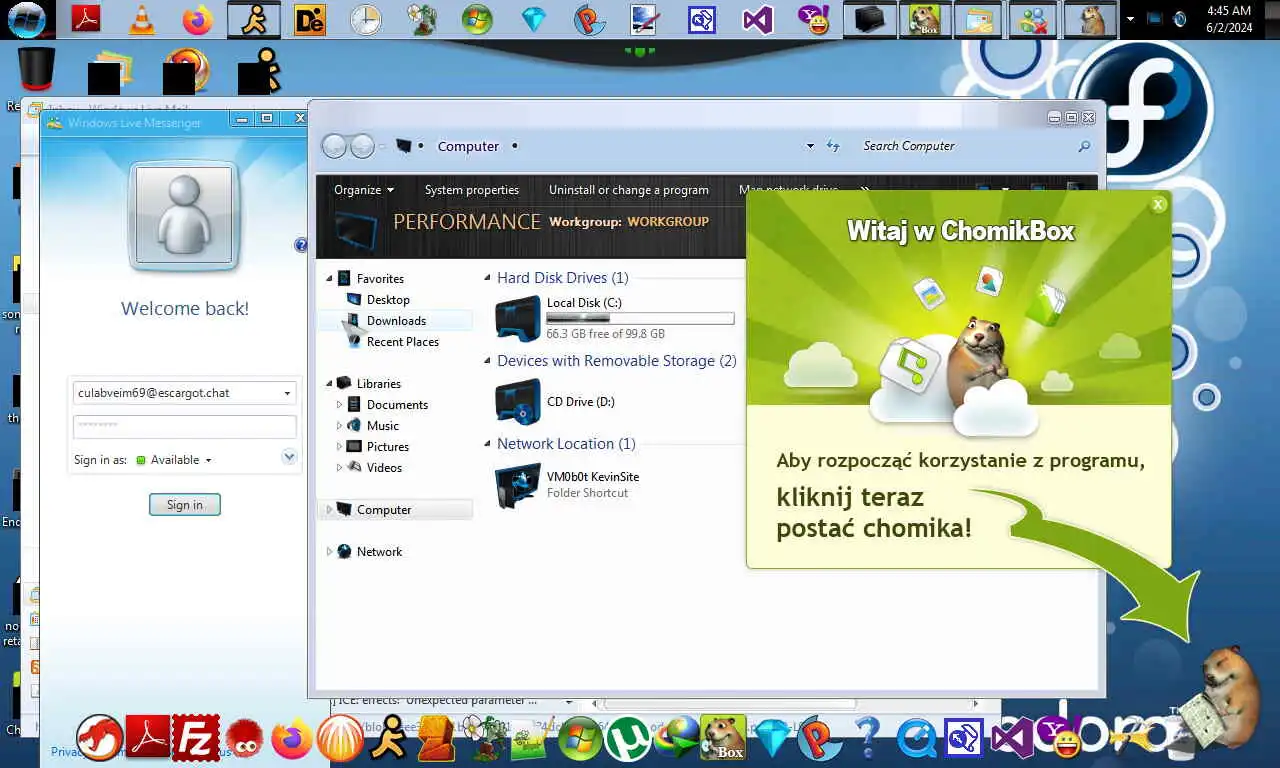The height and width of the screenshot is (768, 1280).
Task: Open address bar history dropdown
Action: pos(810,146)
